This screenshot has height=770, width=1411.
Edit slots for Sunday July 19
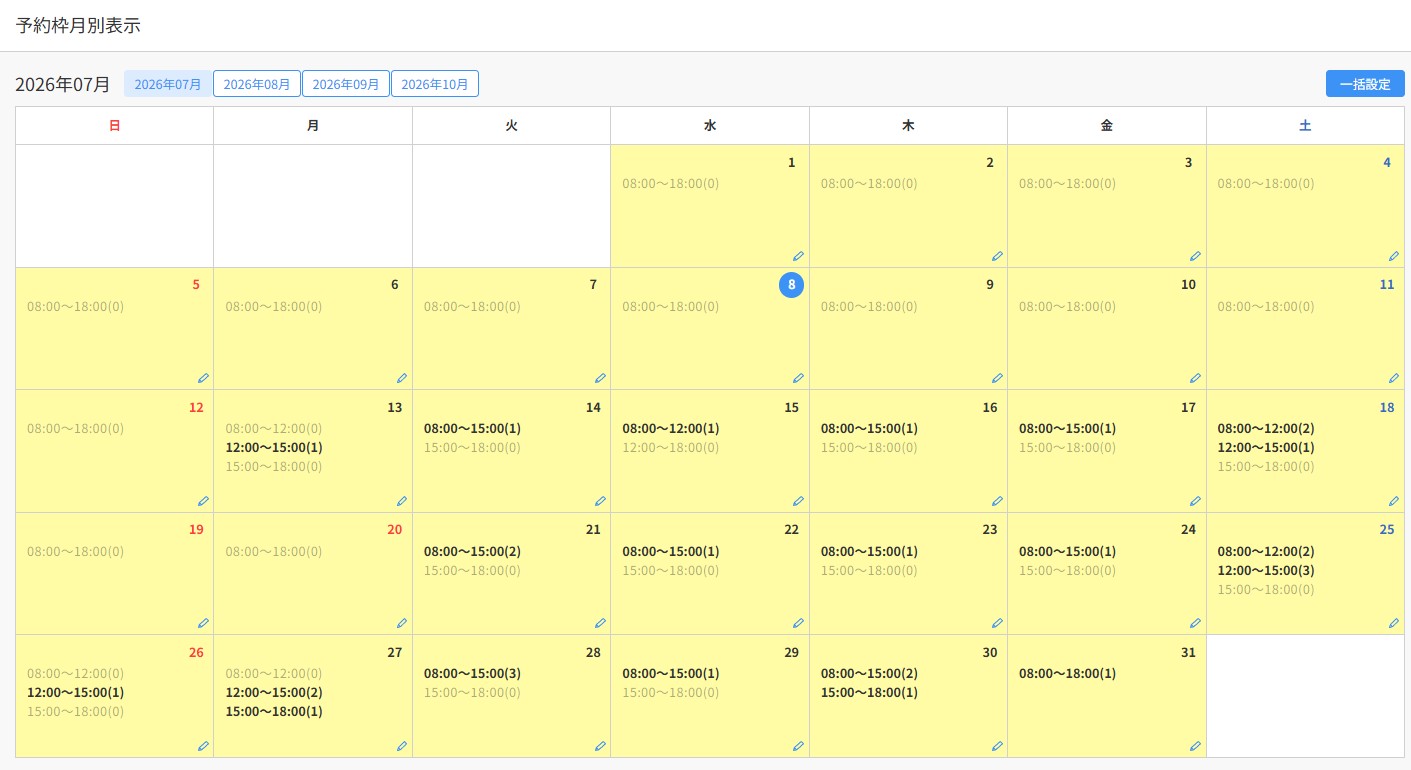tap(203, 623)
